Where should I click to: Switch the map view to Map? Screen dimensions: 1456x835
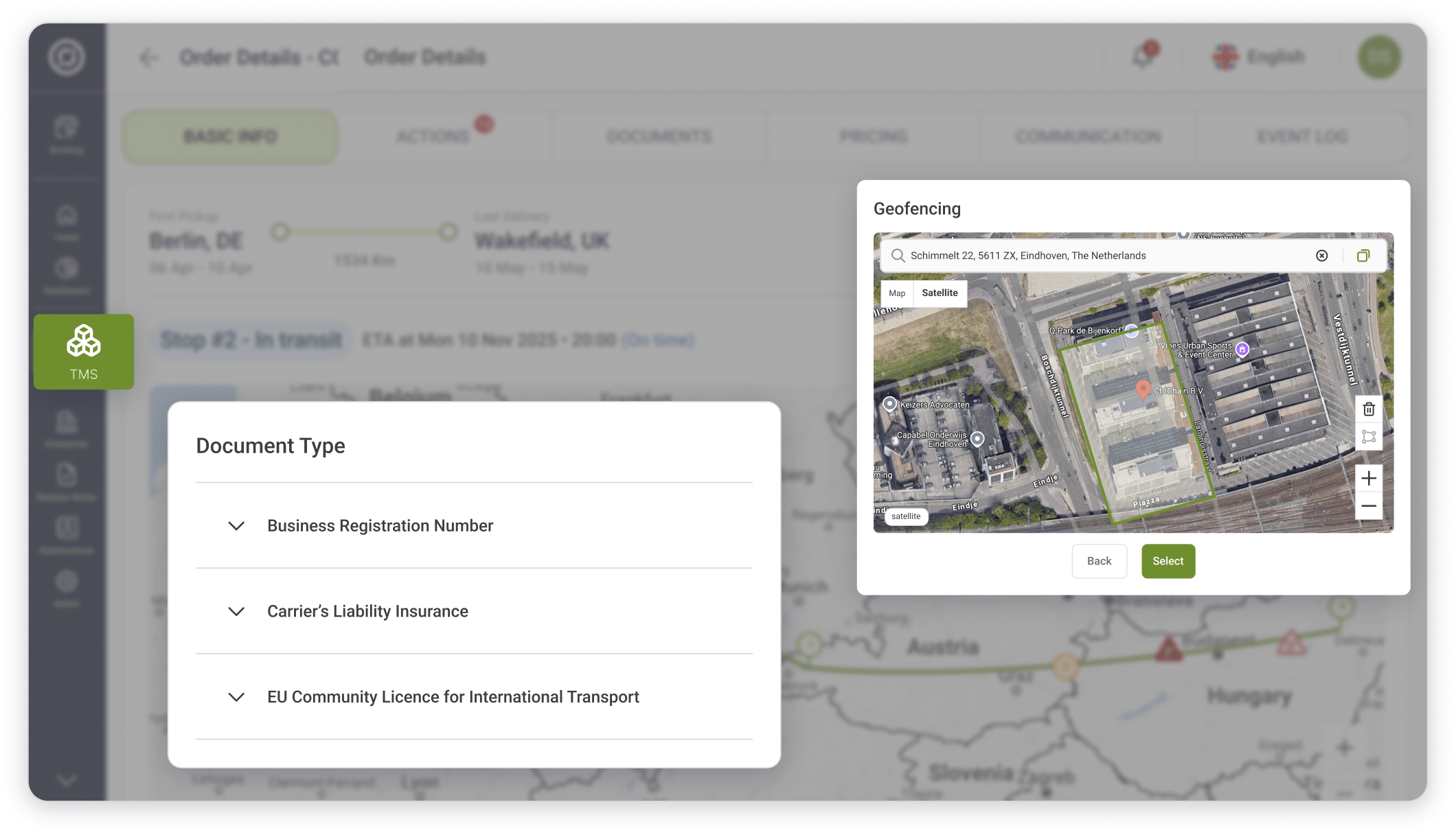pyautogui.click(x=896, y=293)
